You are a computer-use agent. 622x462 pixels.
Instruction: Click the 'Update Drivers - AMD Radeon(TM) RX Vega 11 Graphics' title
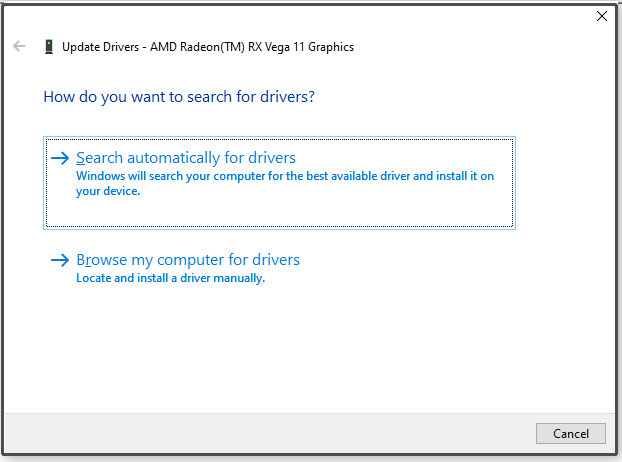click(x=208, y=47)
